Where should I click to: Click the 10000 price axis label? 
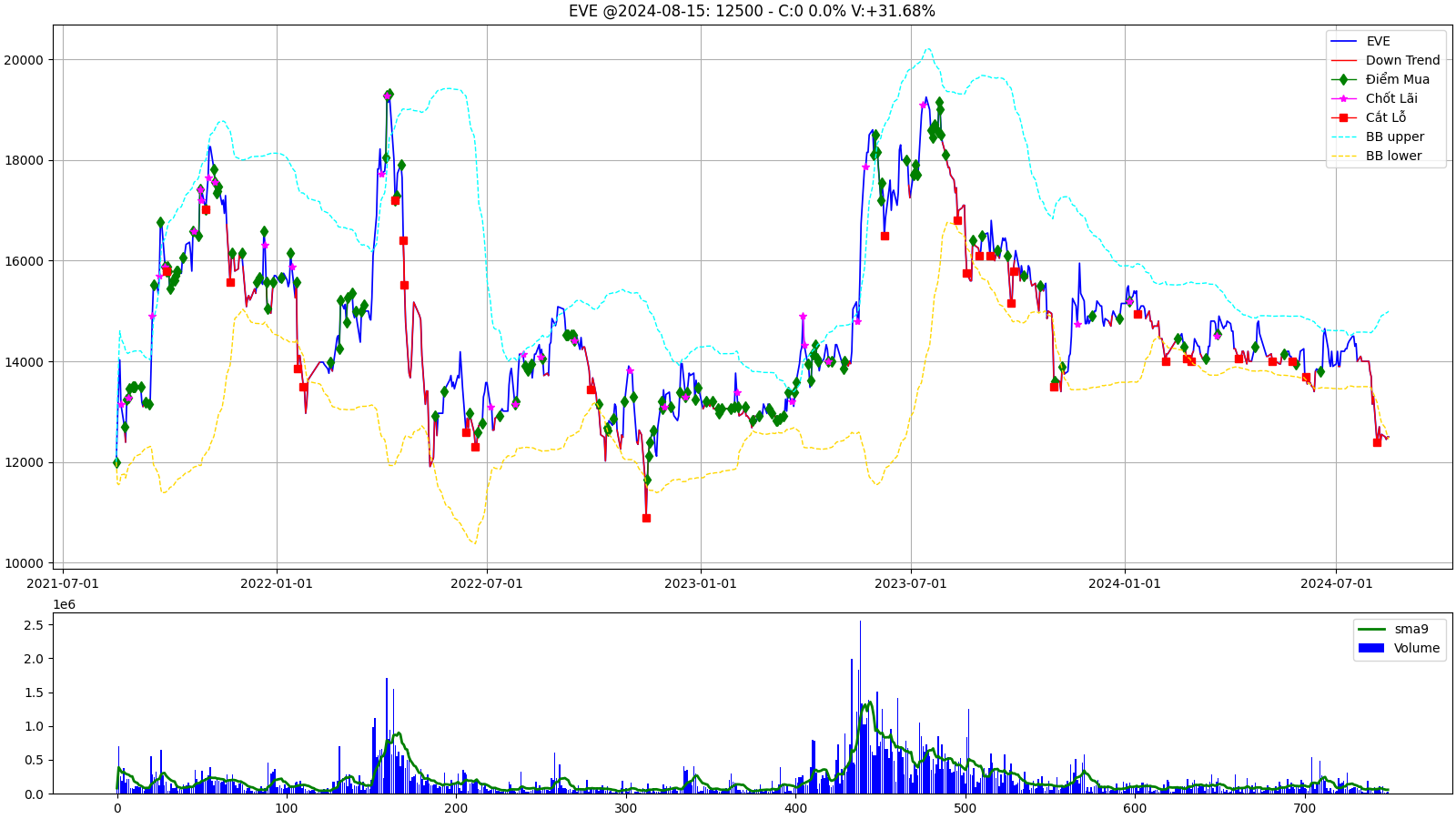tap(25, 563)
